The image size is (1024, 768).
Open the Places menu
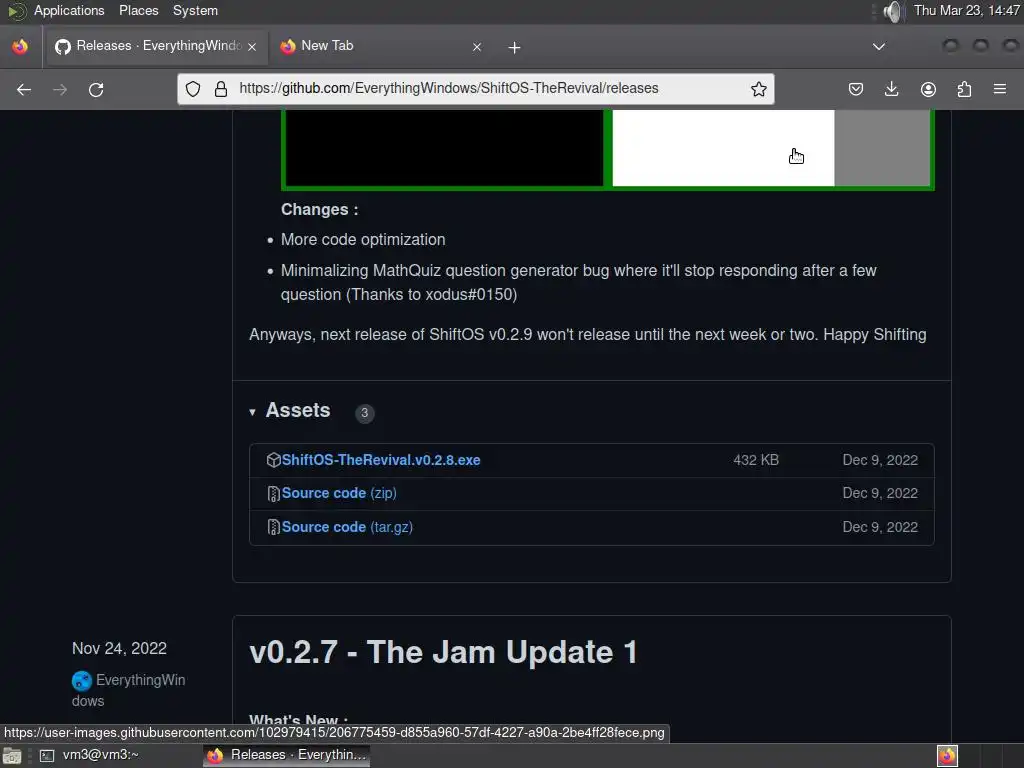tap(138, 10)
